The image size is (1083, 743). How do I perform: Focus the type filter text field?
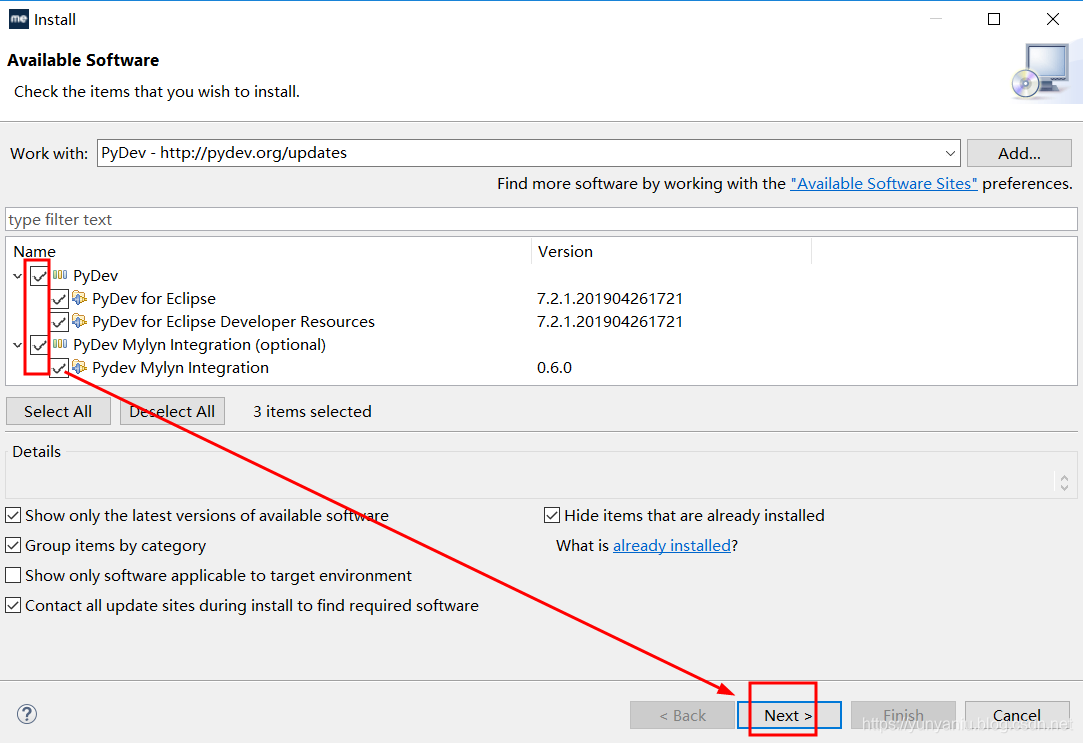click(541, 220)
